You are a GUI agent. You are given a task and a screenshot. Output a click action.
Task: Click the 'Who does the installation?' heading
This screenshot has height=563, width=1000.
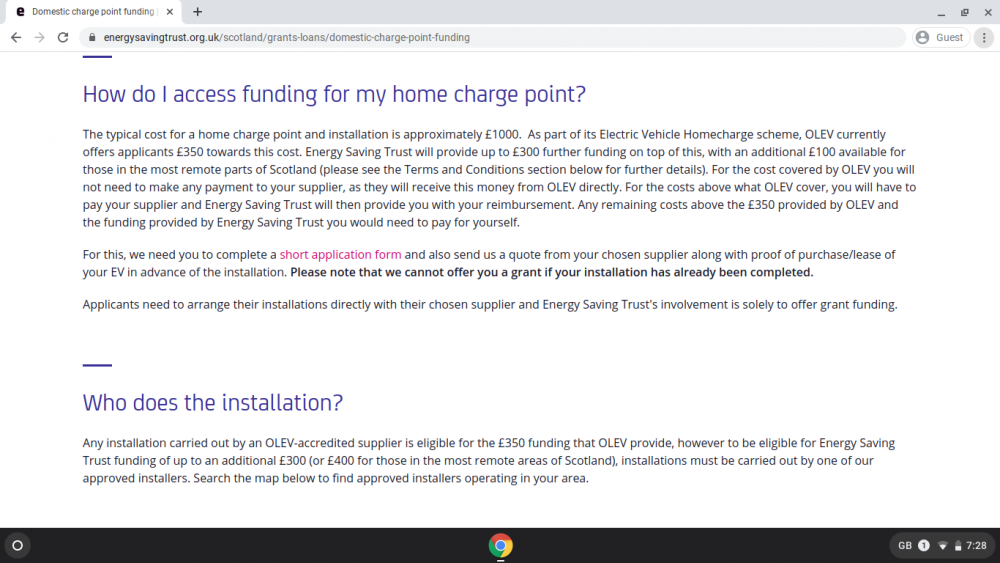212,403
